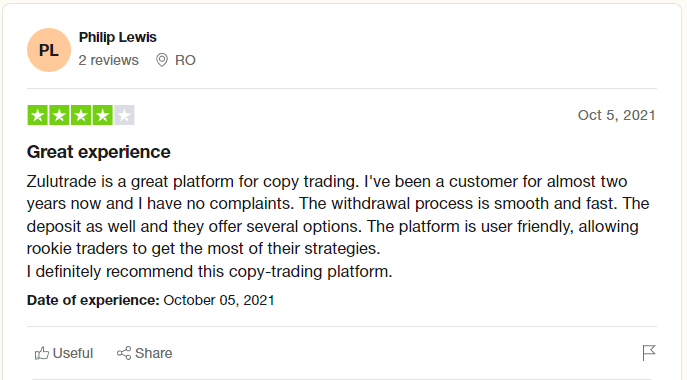Image resolution: width=687 pixels, height=380 pixels.
Task: Open the Great experience review title
Action: coord(99,152)
